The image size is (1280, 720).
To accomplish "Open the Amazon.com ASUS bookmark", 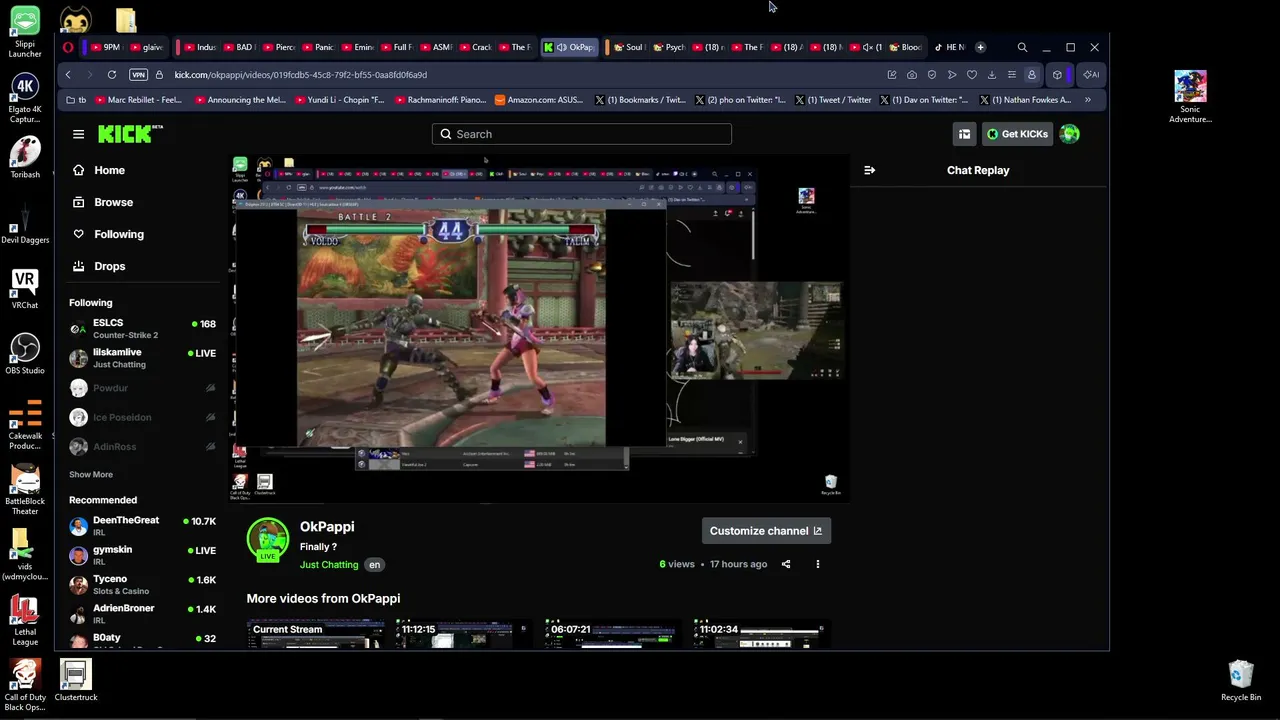I will (x=539, y=100).
